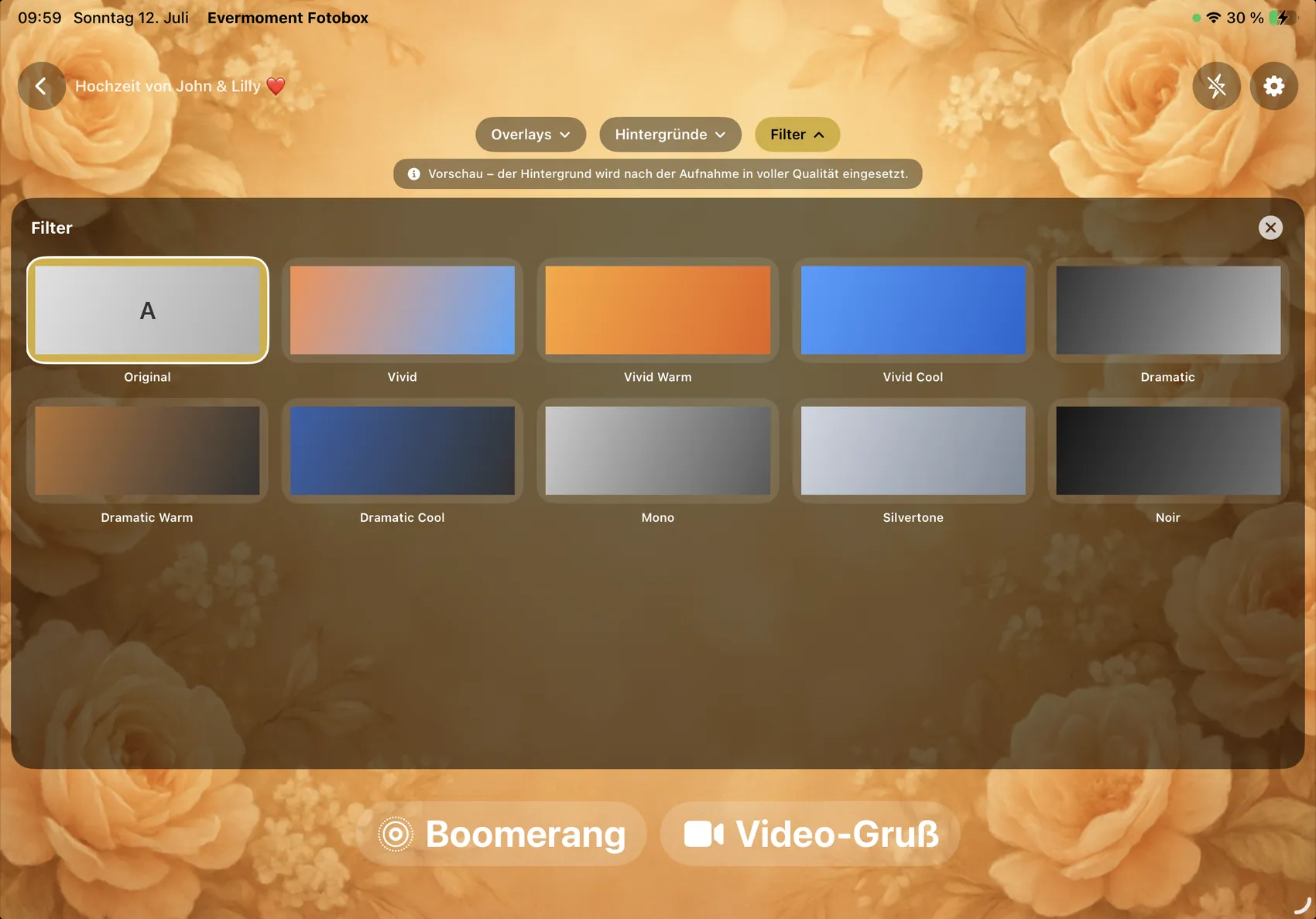Pick the Dramatic Cool filter
Image resolution: width=1316 pixels, height=919 pixels.
click(403, 451)
